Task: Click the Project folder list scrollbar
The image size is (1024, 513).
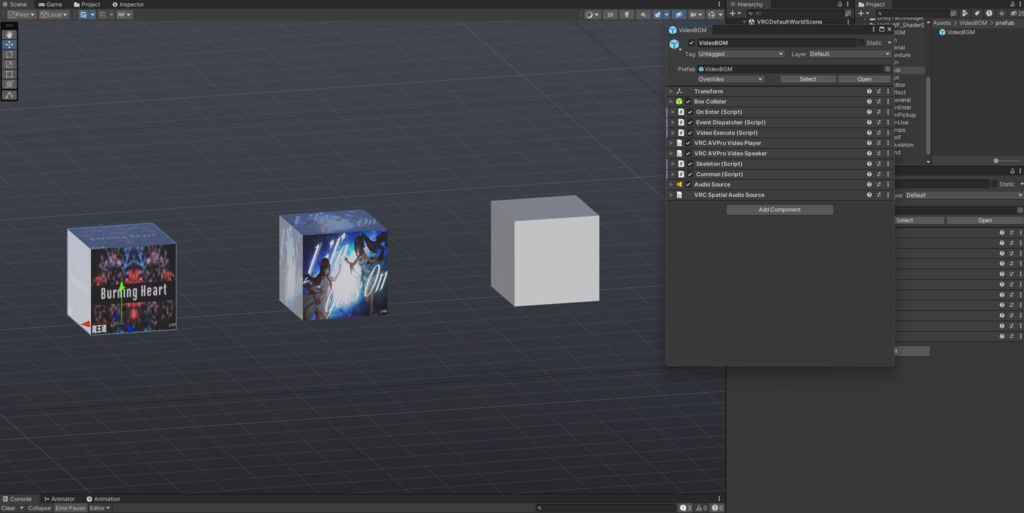Action: (928, 114)
